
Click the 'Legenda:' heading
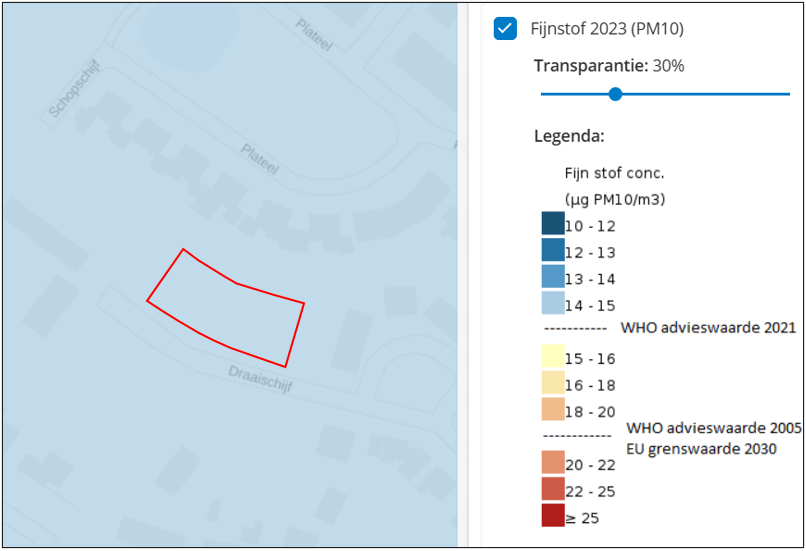click(x=569, y=136)
